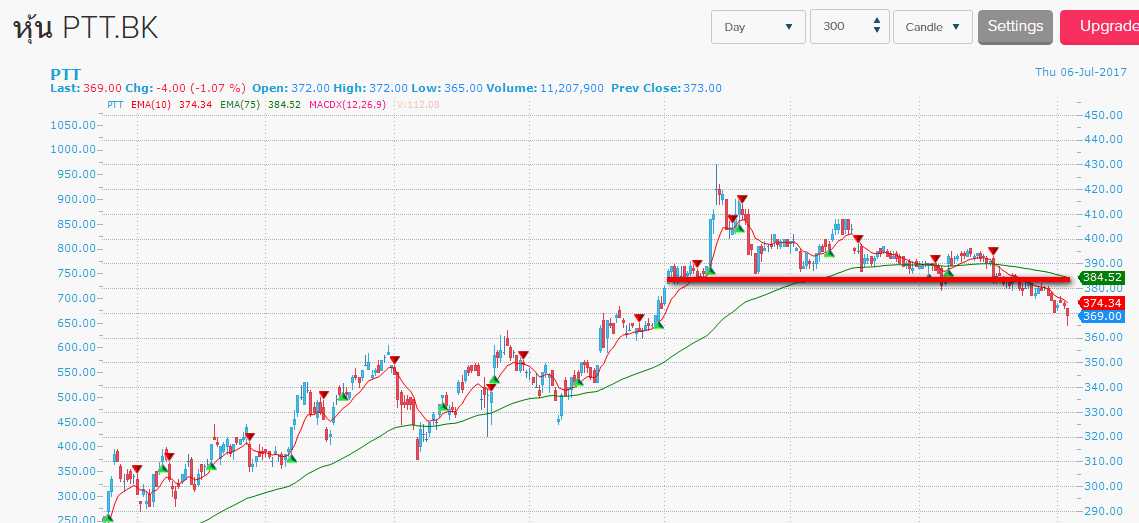Click the date Thu 06-Jul-2017

pyautogui.click(x=1081, y=72)
